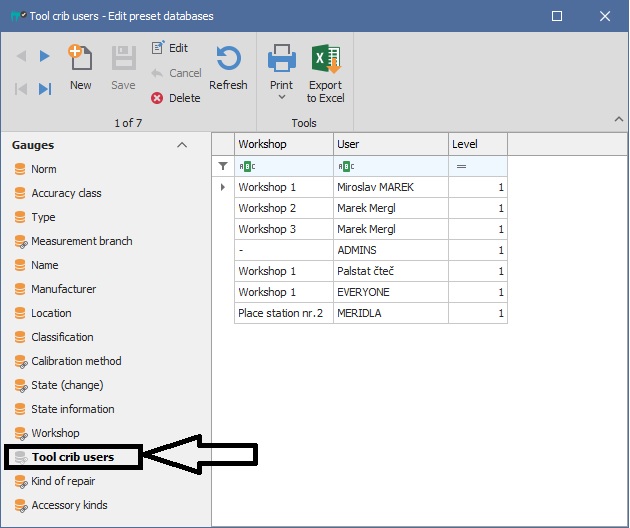Create a New record
This screenshot has height=528, width=630.
(80, 67)
